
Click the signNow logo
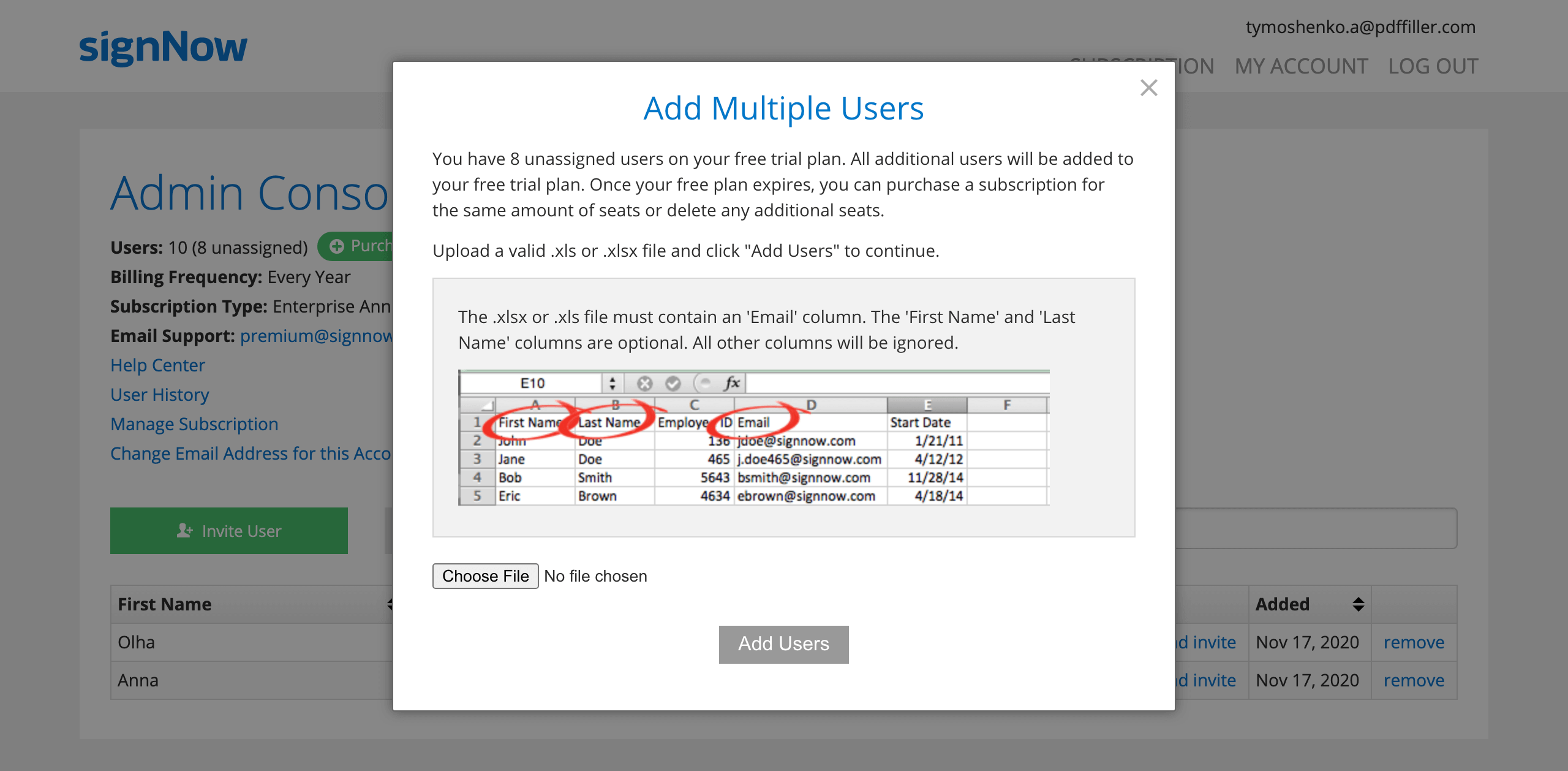click(163, 46)
